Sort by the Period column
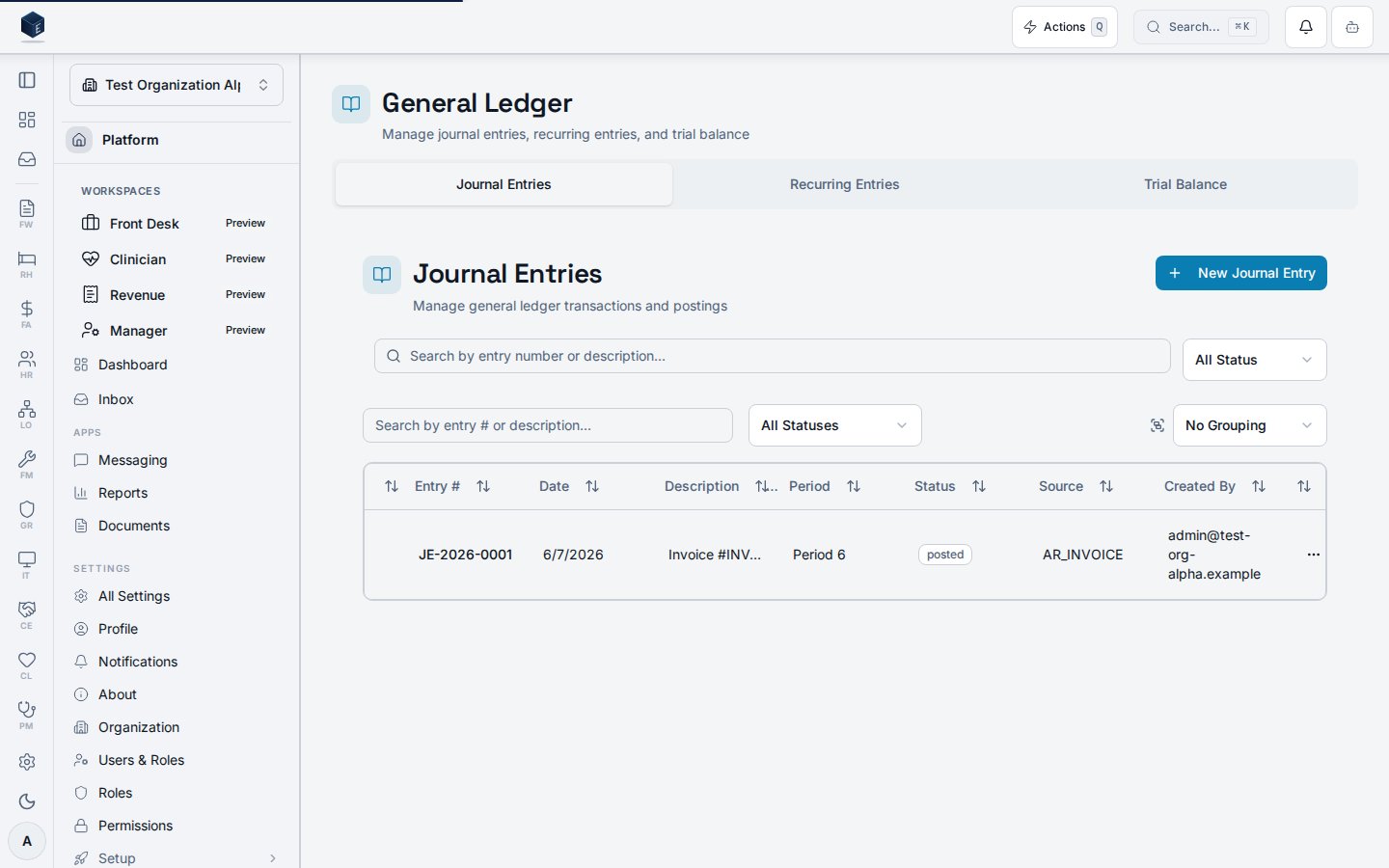Screen dimensions: 1389x868 pos(854,486)
